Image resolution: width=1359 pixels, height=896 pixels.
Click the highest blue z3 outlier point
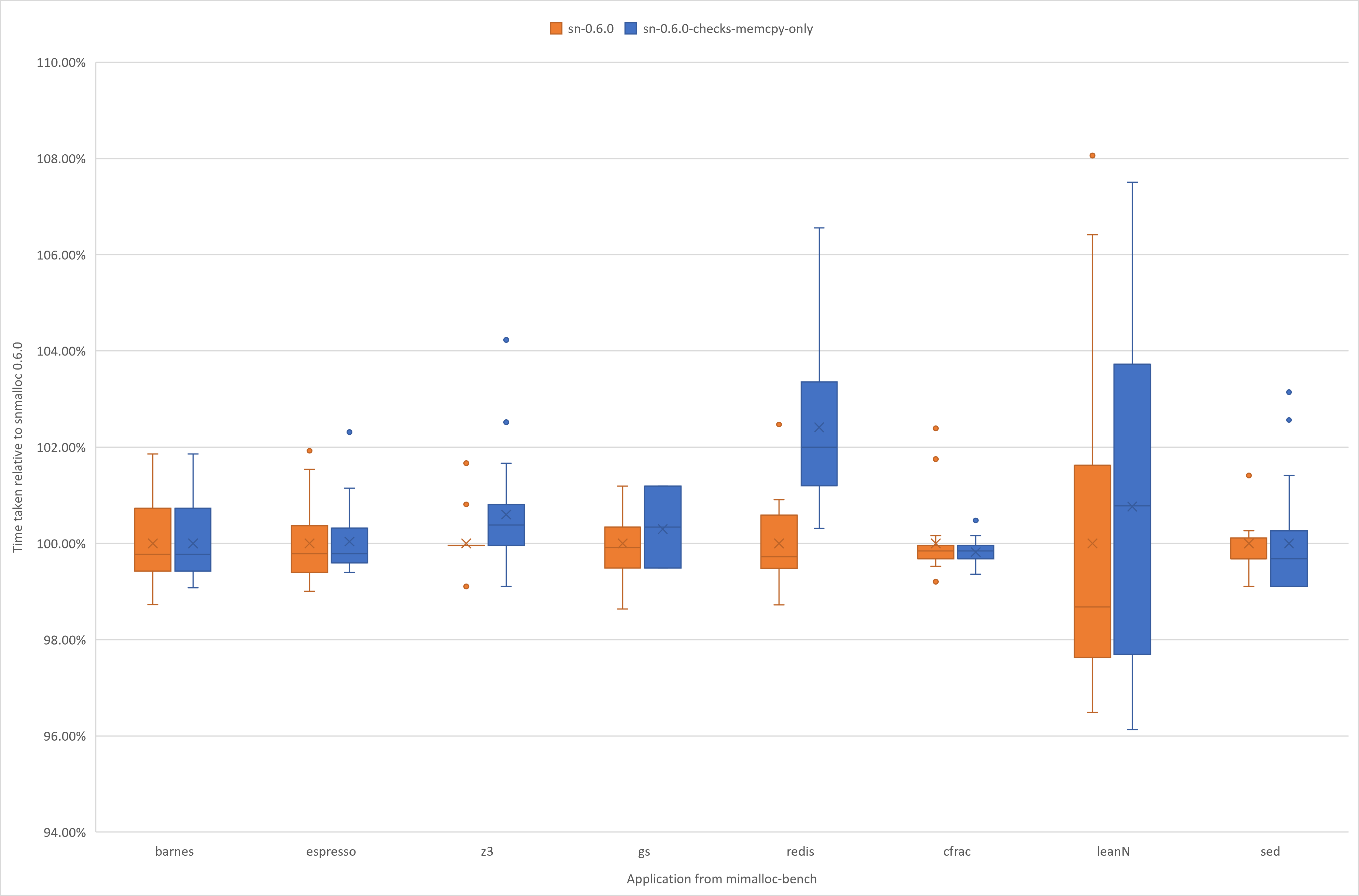click(x=506, y=340)
